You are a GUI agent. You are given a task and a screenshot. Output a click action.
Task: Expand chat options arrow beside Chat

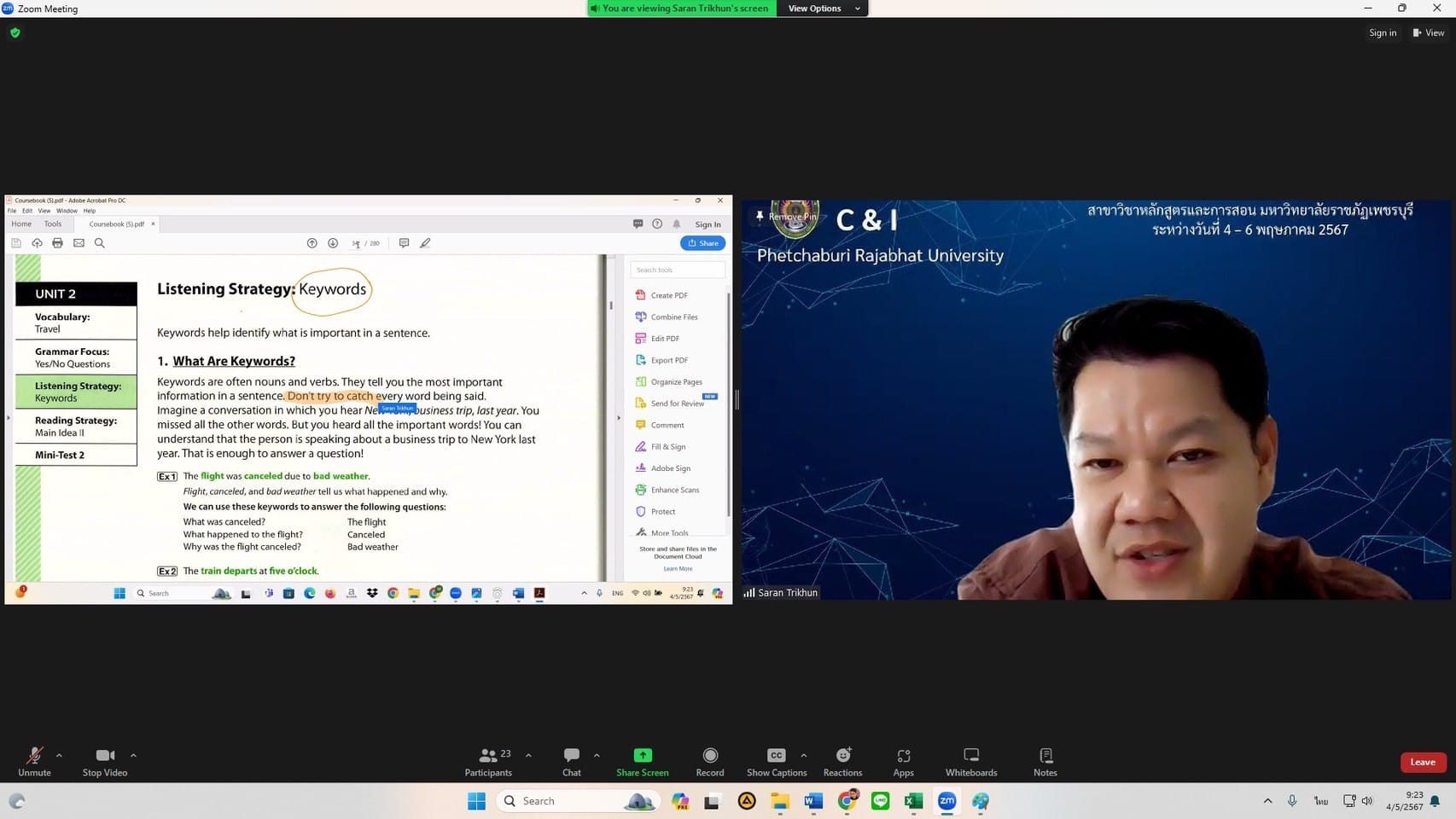(x=597, y=755)
